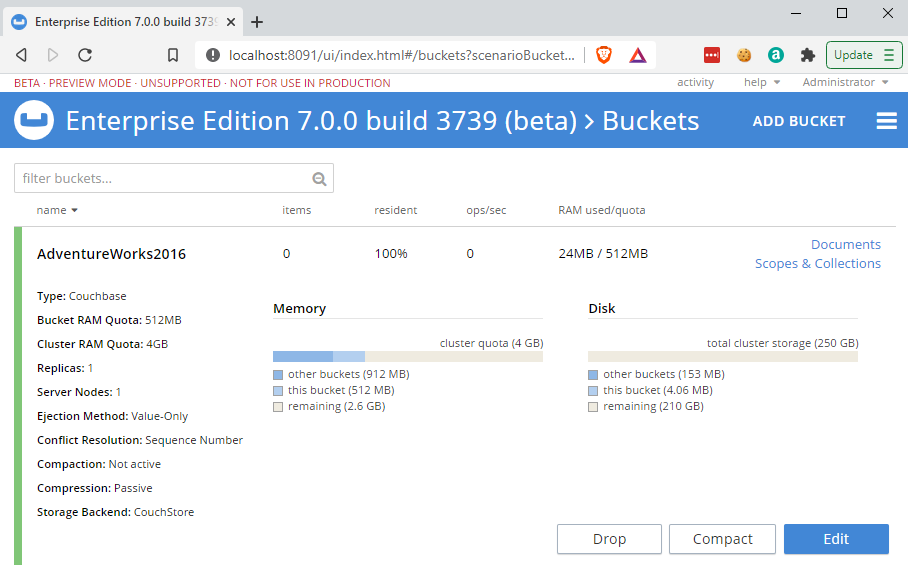This screenshot has width=908, height=565.
Task: Open Documents for AdventureWorks2016
Action: pyautogui.click(x=845, y=244)
